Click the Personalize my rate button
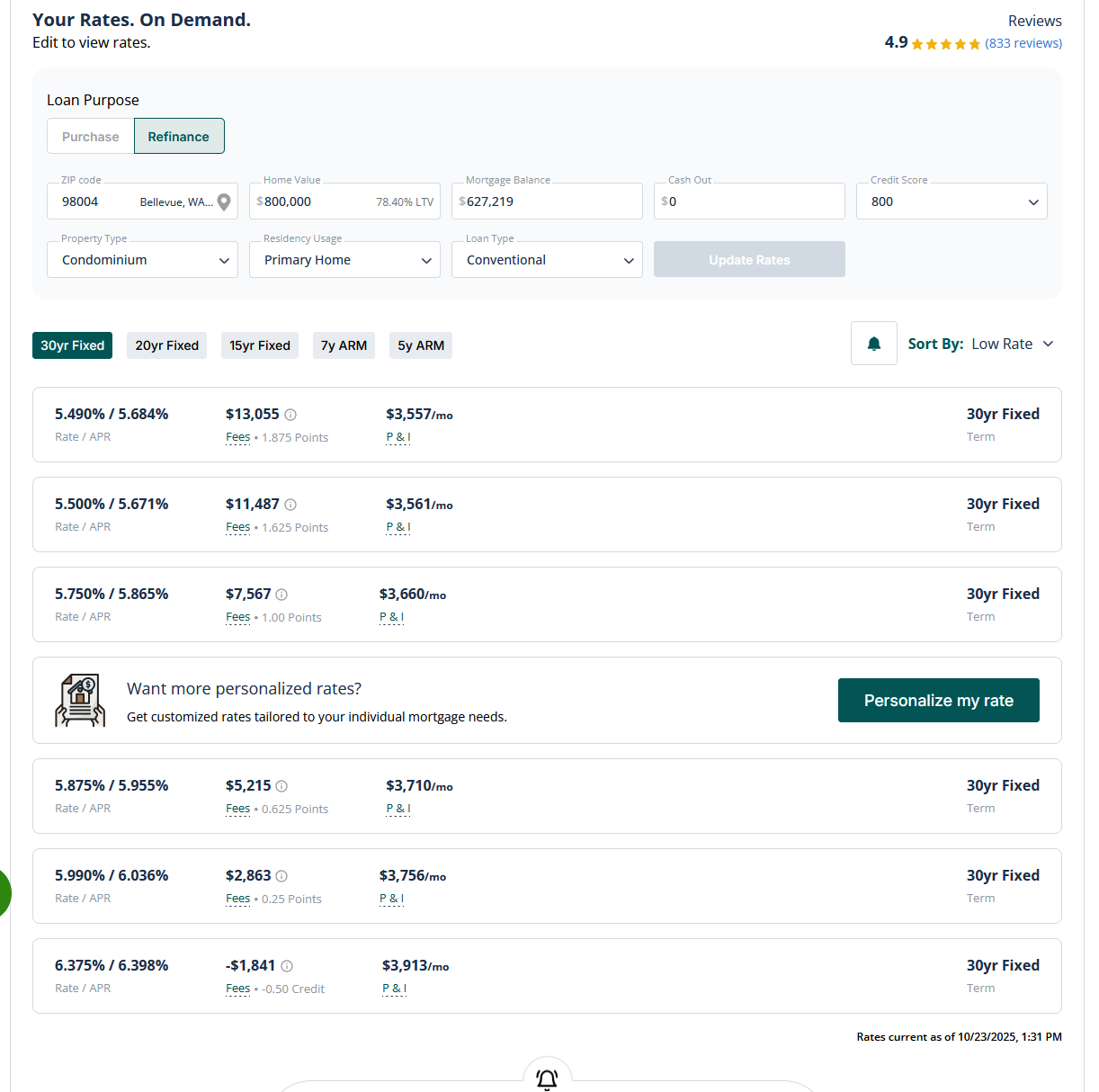The image size is (1099, 1092). pos(938,701)
